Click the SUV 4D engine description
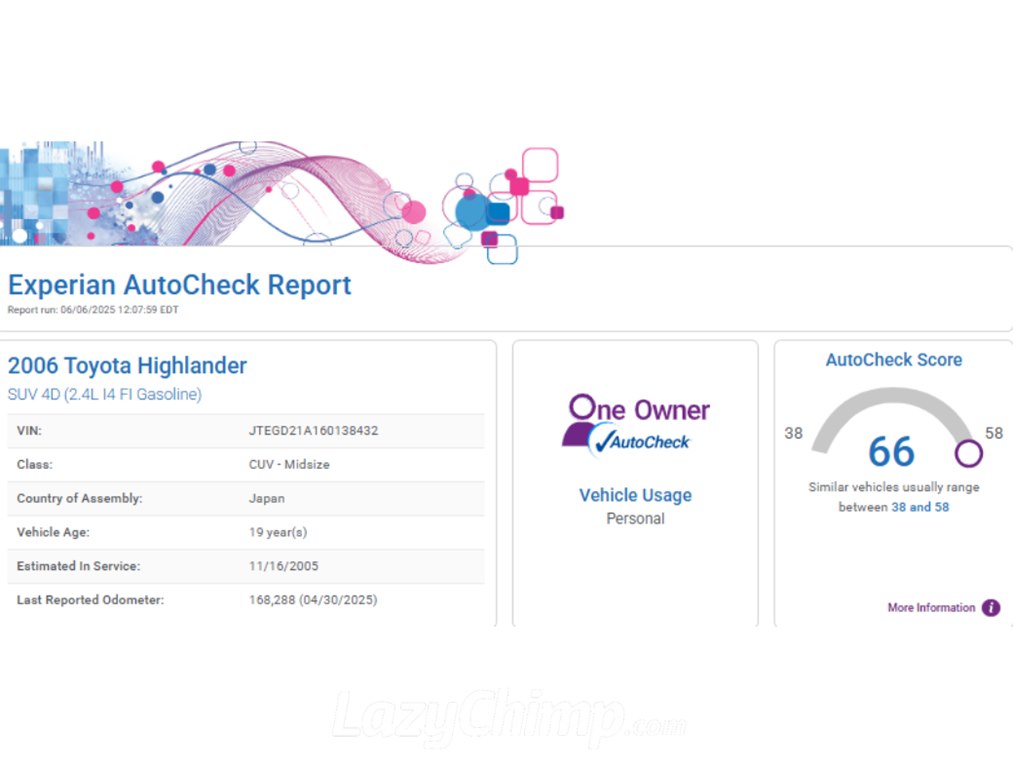This screenshot has width=1013, height=768. tap(105, 394)
